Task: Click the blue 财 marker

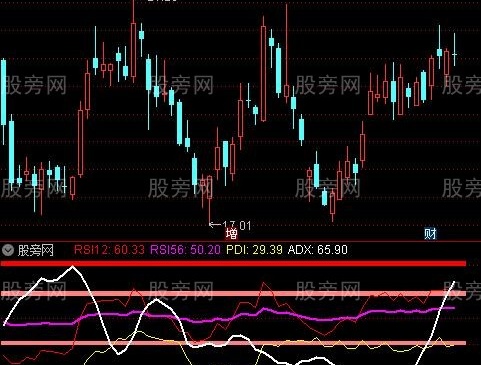Action: click(x=430, y=234)
